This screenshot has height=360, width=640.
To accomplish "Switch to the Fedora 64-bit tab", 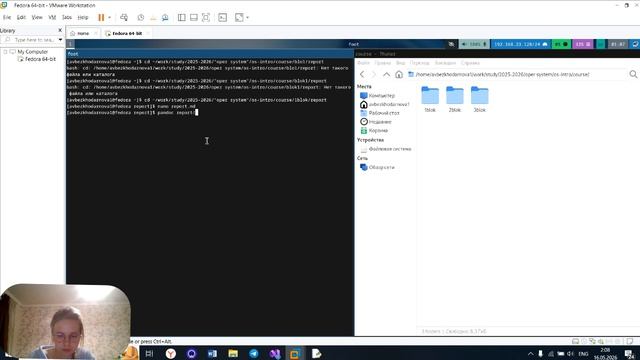I will [127, 33].
